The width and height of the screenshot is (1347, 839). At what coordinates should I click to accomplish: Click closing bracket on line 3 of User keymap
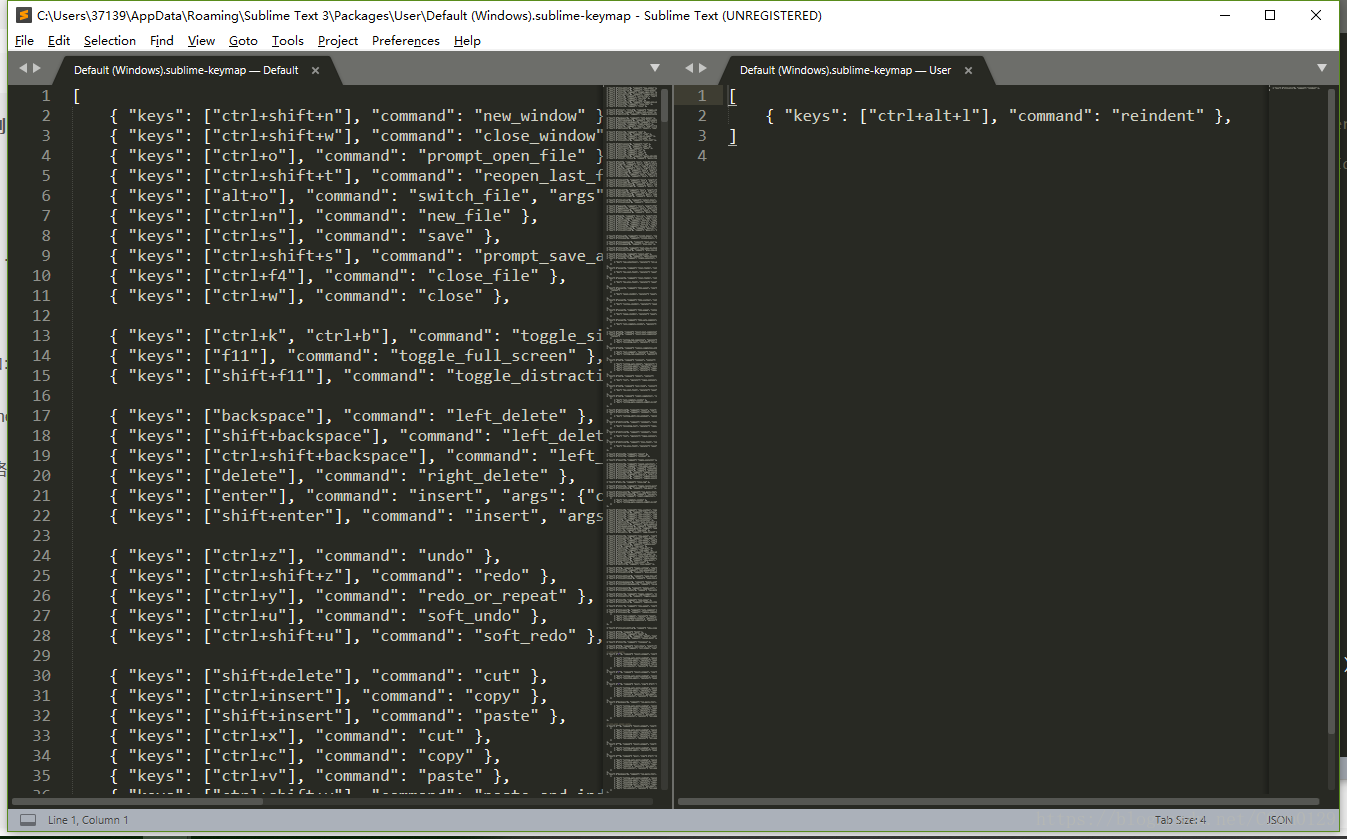pyautogui.click(x=733, y=136)
